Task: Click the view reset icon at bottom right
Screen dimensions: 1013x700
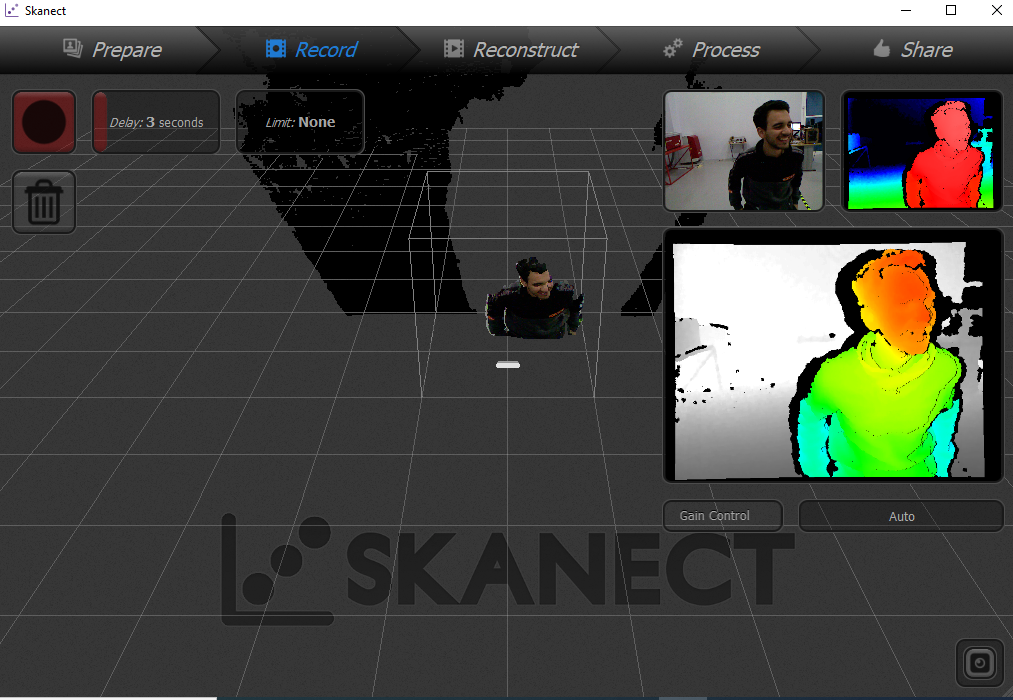Action: pyautogui.click(x=979, y=663)
